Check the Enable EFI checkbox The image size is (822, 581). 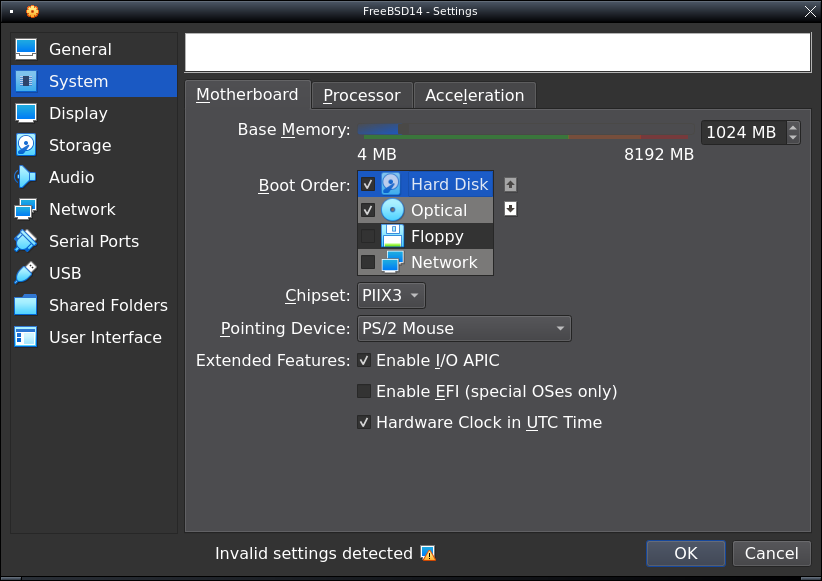pos(364,391)
